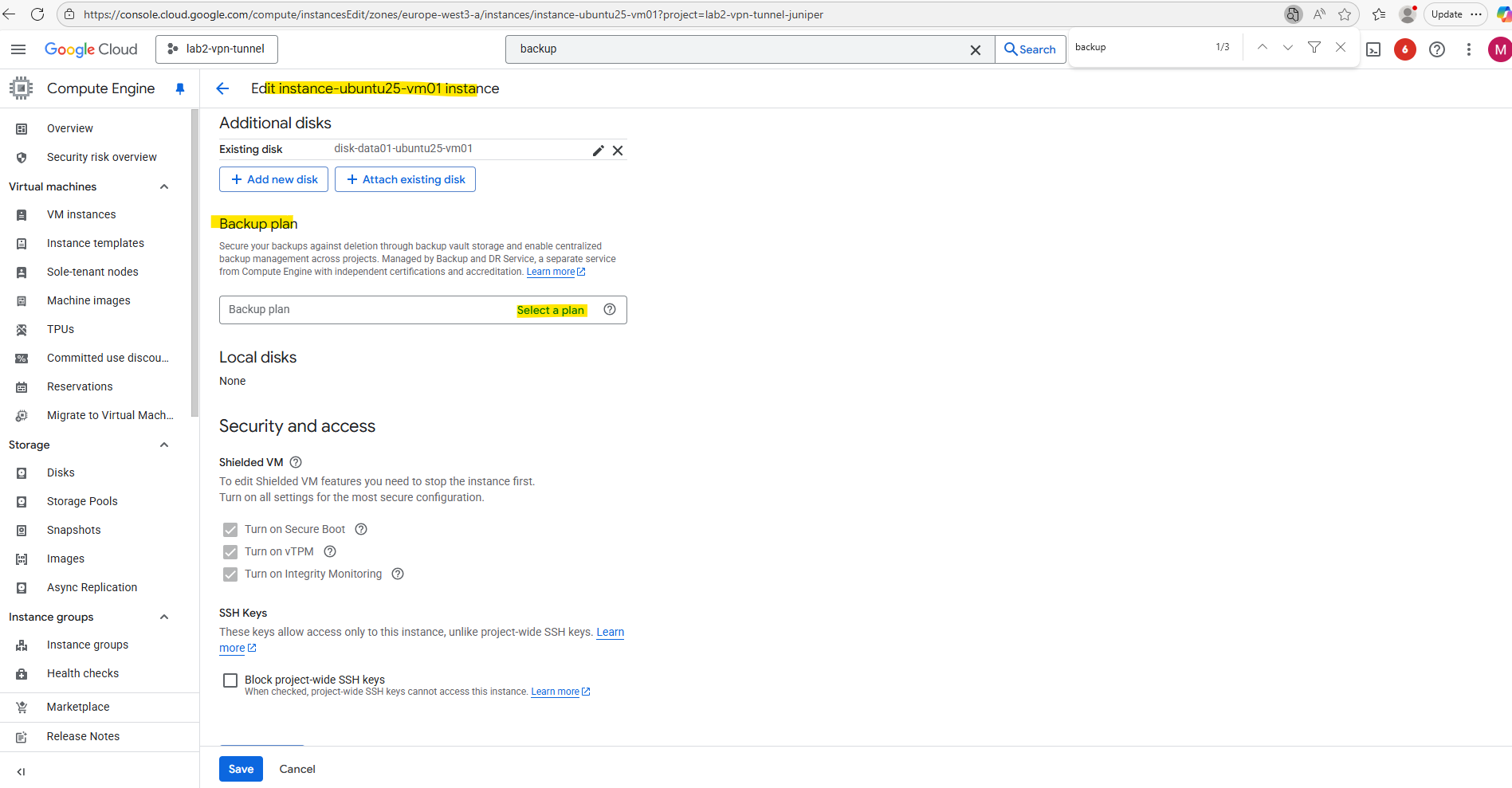Show Backup plan help tooltip icon

[x=610, y=309]
